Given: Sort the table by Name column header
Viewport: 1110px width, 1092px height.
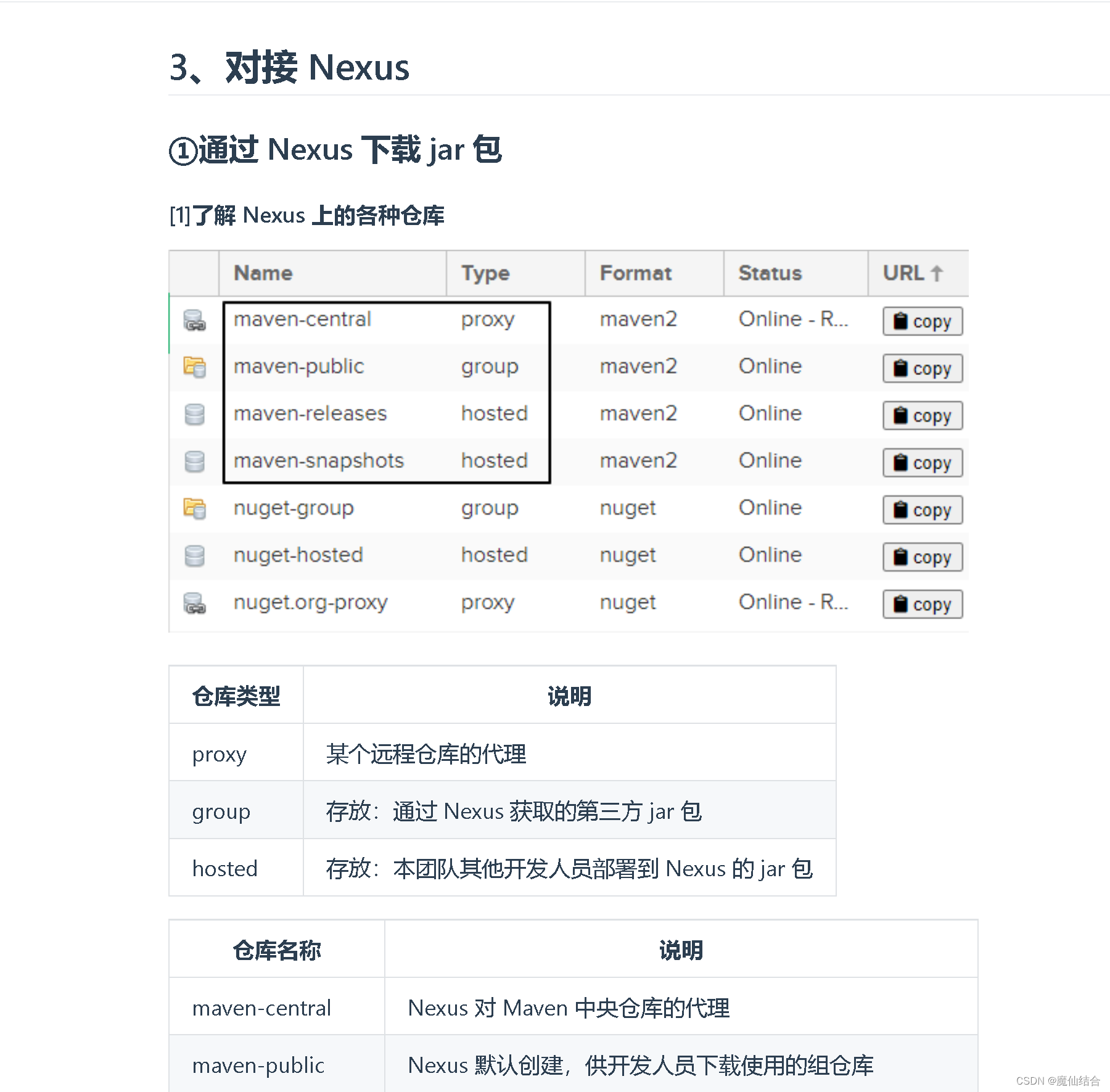Looking at the screenshot, I should tap(333, 273).
